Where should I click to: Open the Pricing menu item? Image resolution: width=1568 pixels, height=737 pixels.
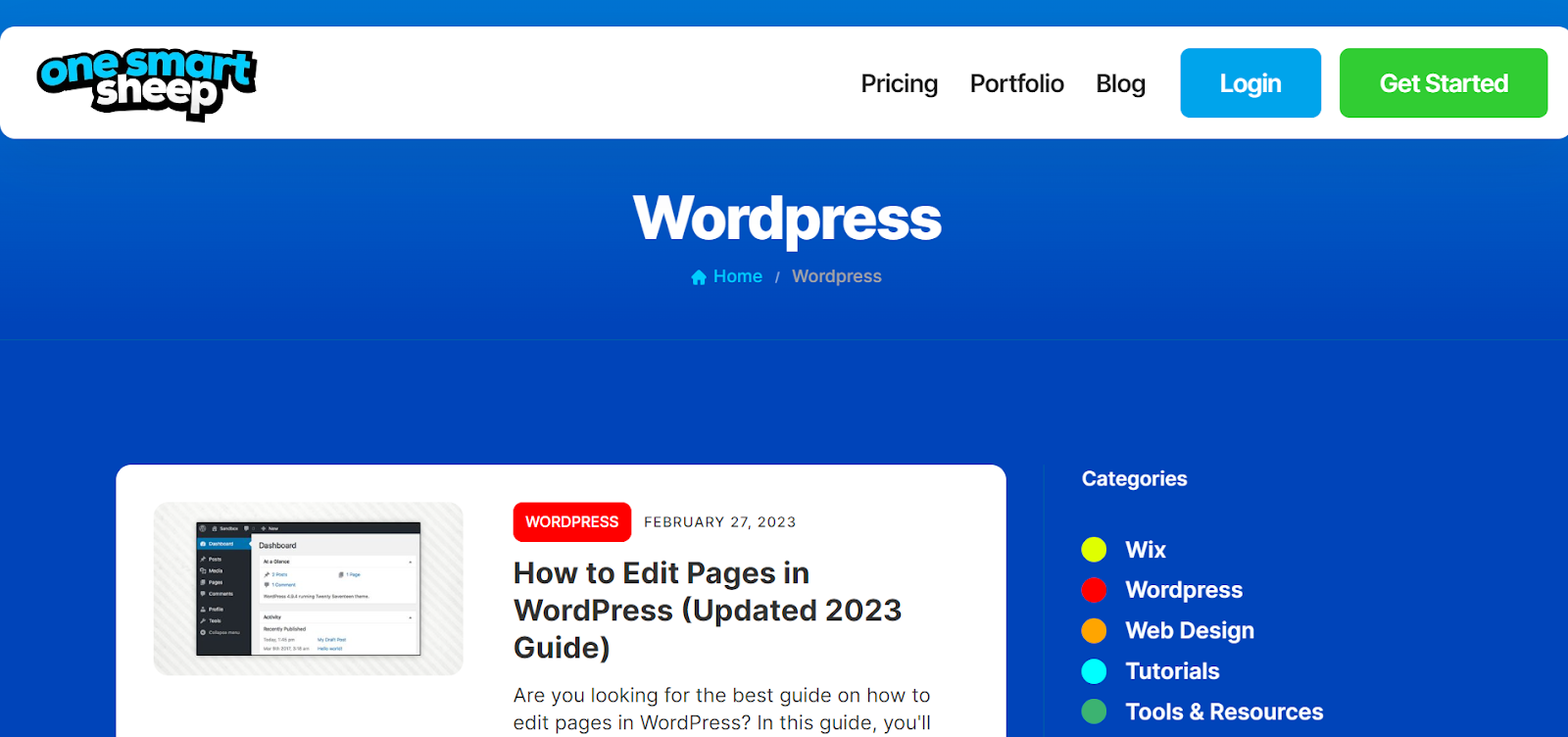click(x=900, y=84)
